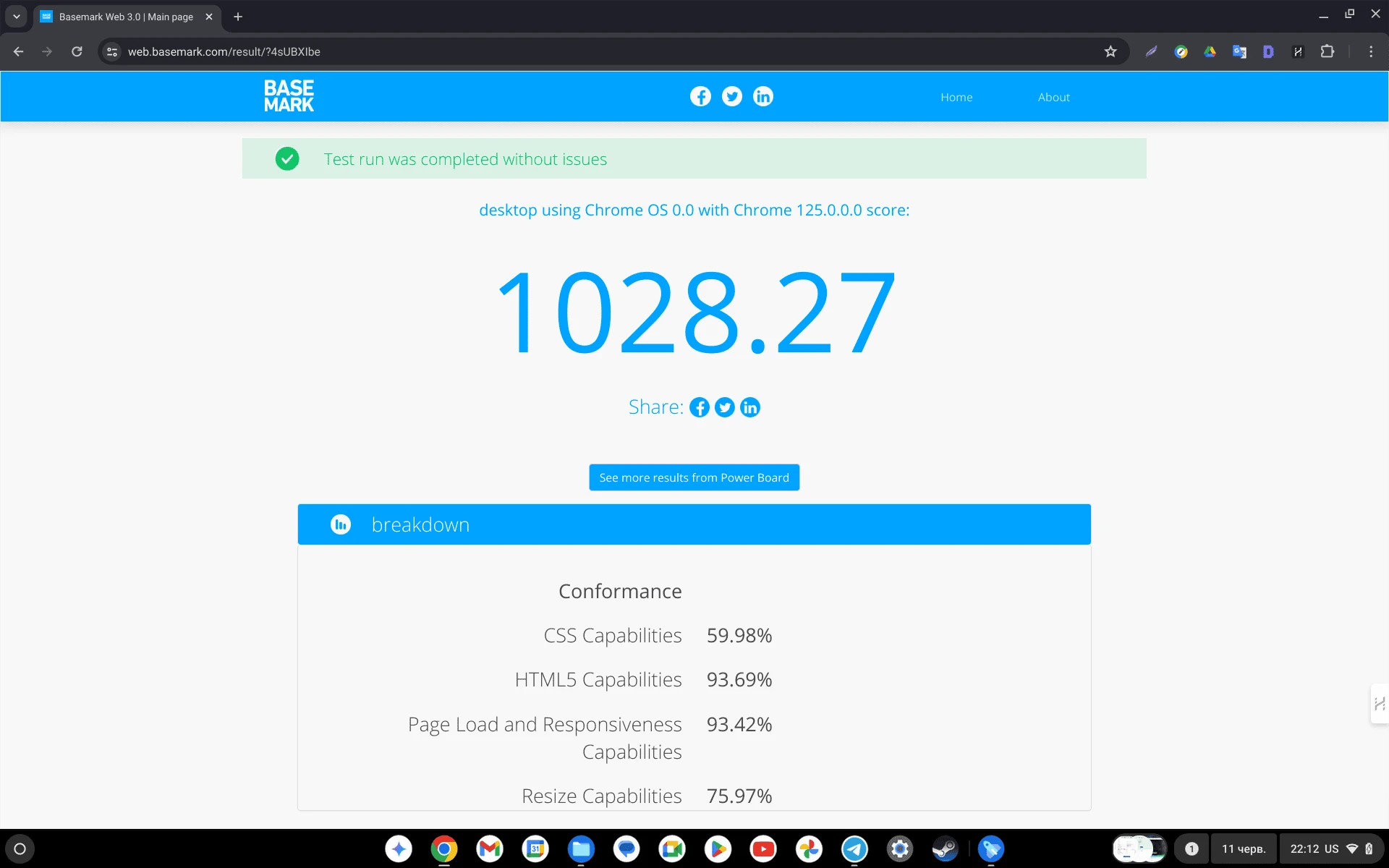Share score via Twitter icon next to Share
This screenshot has width=1389, height=868.
coord(724,407)
